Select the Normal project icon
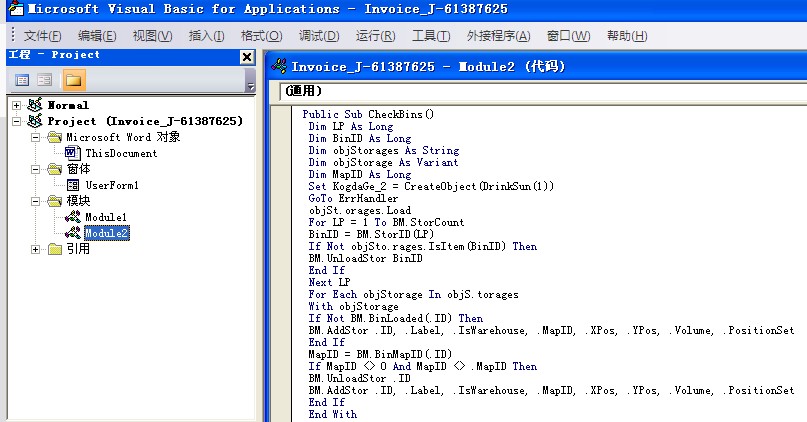 coord(34,105)
